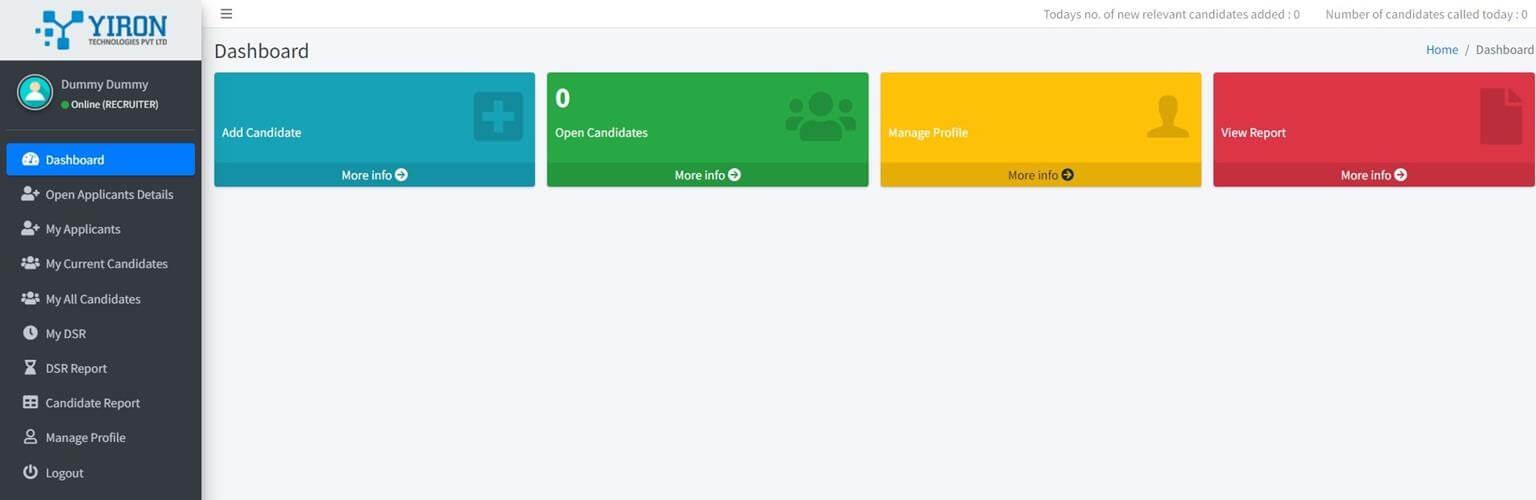Click More info under Add Candidate
The height and width of the screenshot is (500, 1536).
point(374,175)
